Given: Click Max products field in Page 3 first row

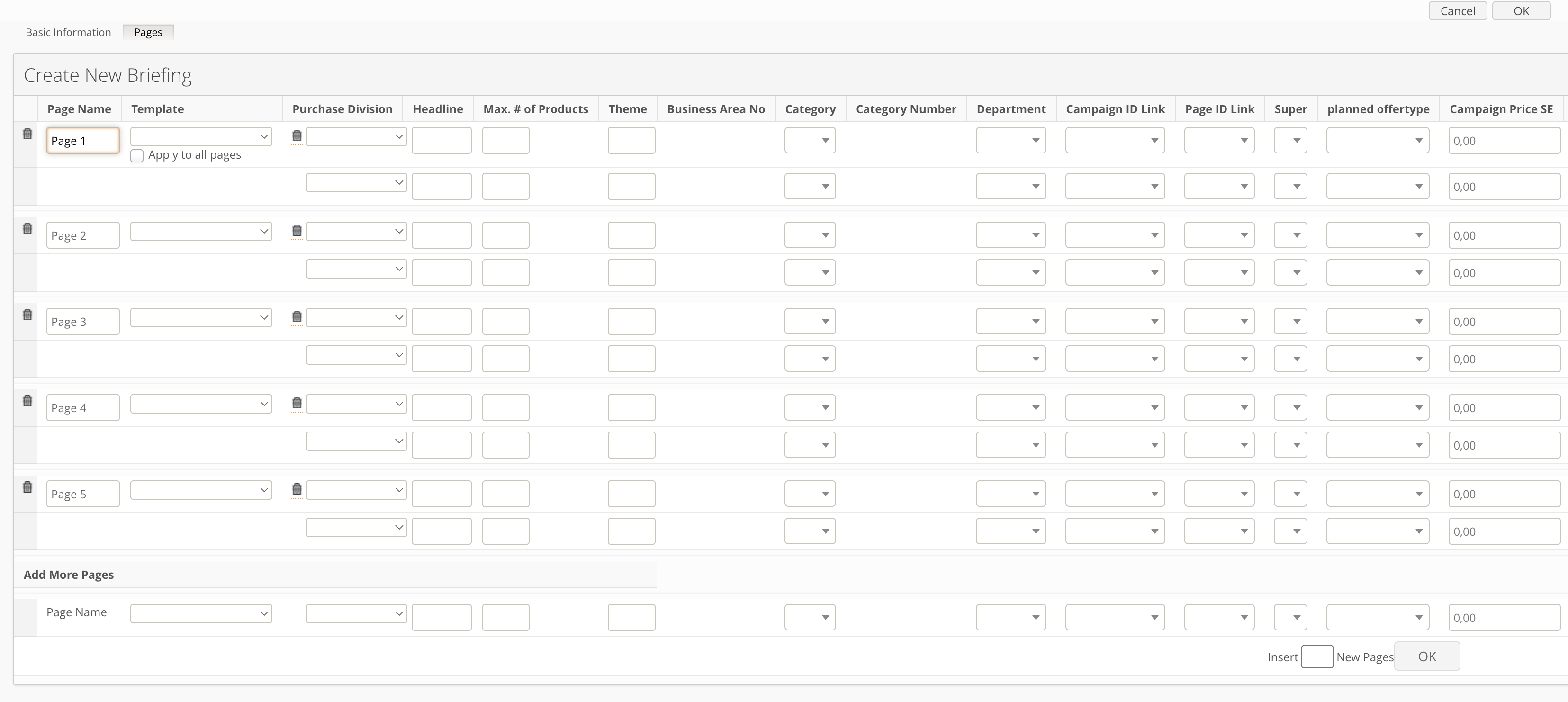Looking at the screenshot, I should 506,322.
